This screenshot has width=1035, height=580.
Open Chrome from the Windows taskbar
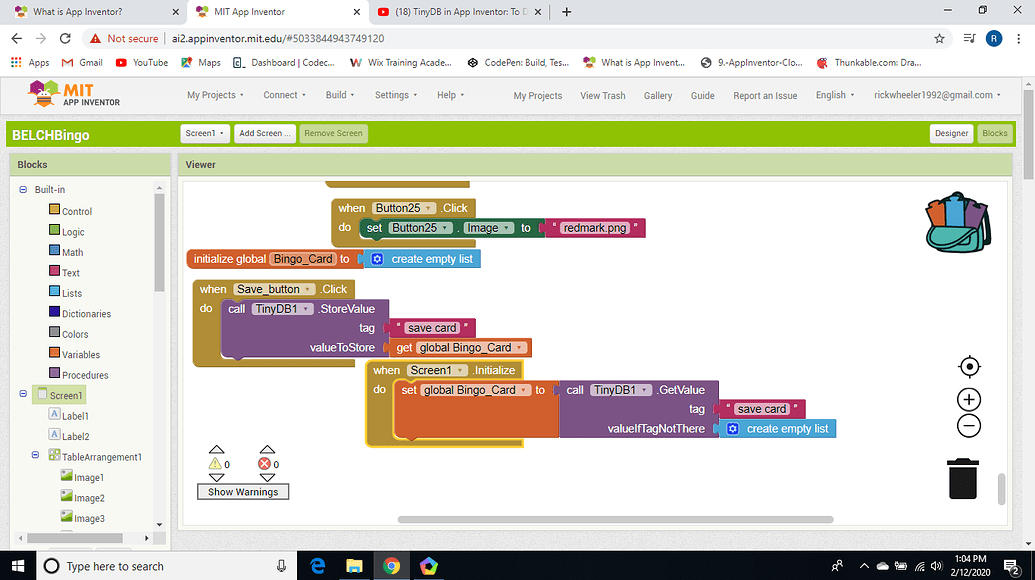tap(391, 566)
